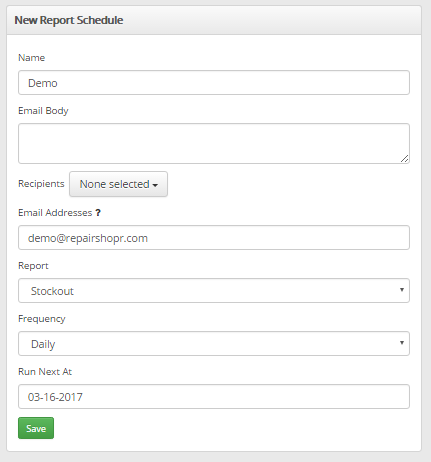This screenshot has height=462, width=431.
Task: Click the arrow on the Stockout report selector
Action: click(x=402, y=290)
